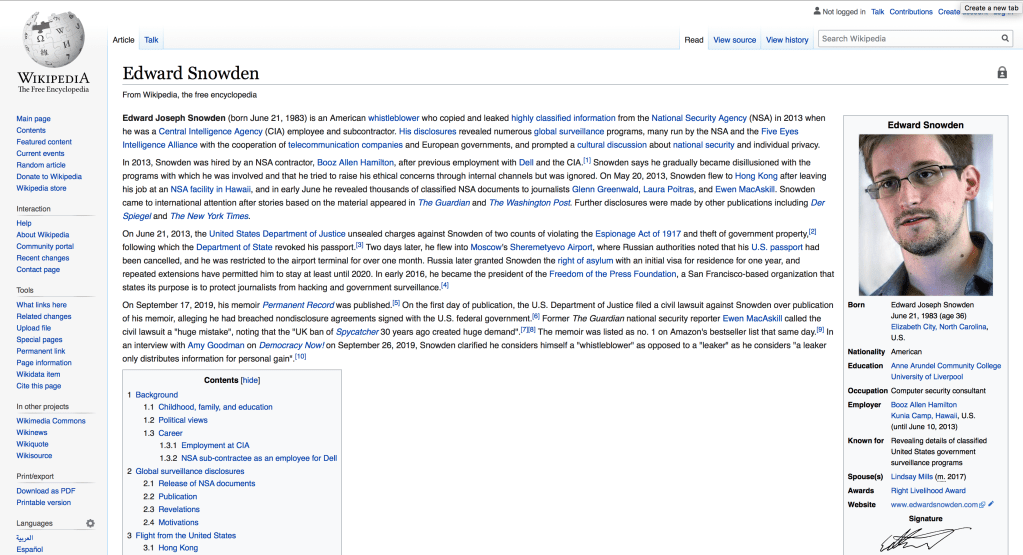This screenshot has width=1023, height=555.
Task: Click citation reference number 10
Action: coord(300,357)
